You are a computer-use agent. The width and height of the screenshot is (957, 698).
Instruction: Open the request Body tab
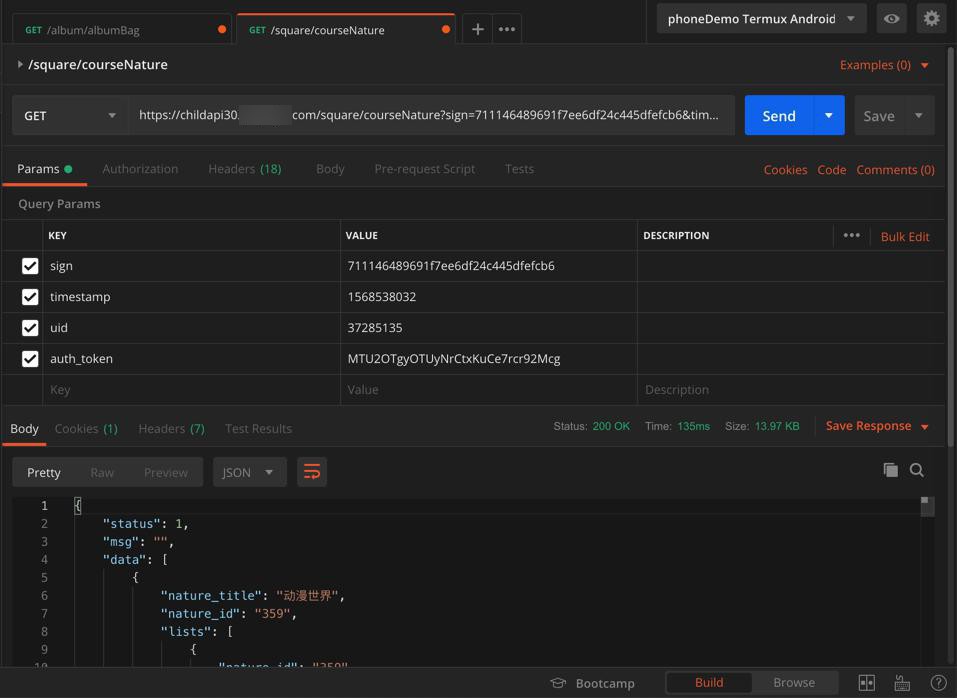click(x=330, y=169)
